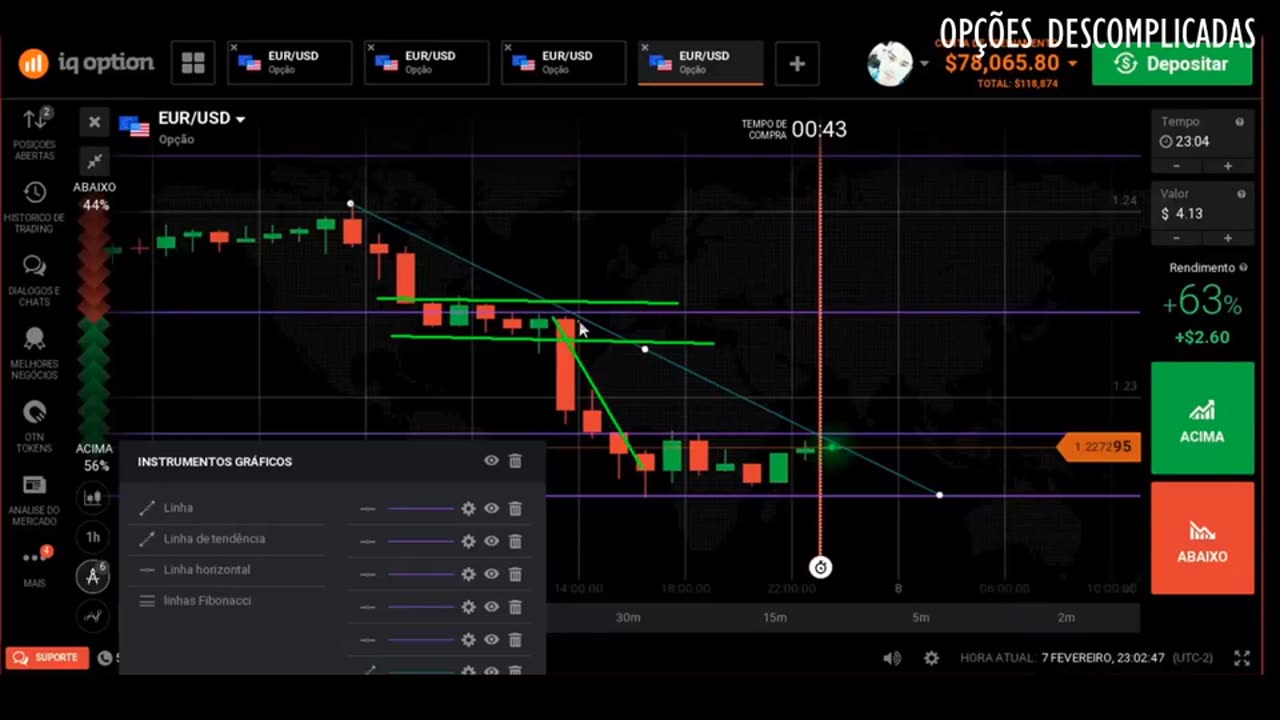Expand the EUR/USD asset dropdown arrow

coord(240,119)
